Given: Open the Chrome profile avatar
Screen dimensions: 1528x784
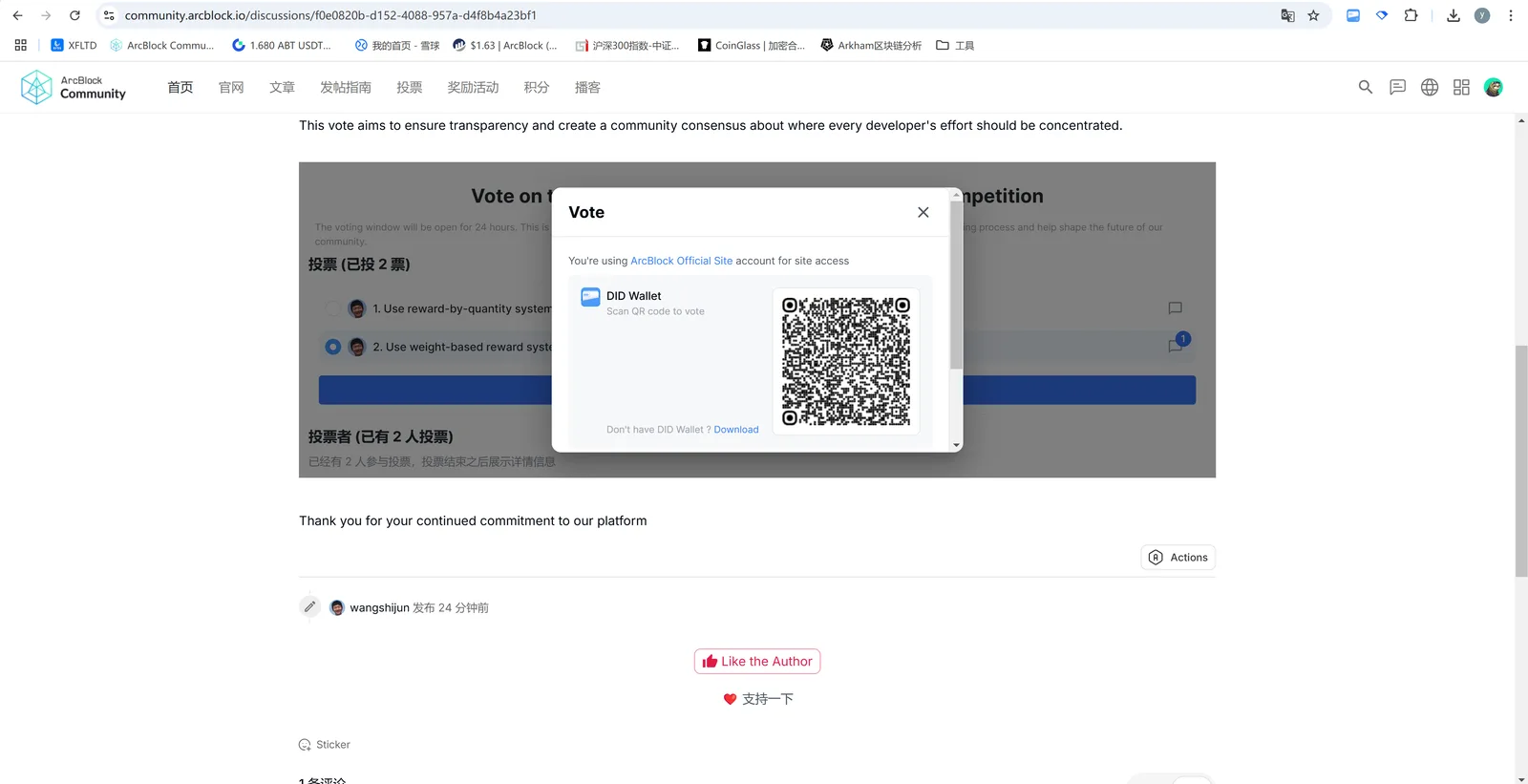Looking at the screenshot, I should pos(1482,15).
